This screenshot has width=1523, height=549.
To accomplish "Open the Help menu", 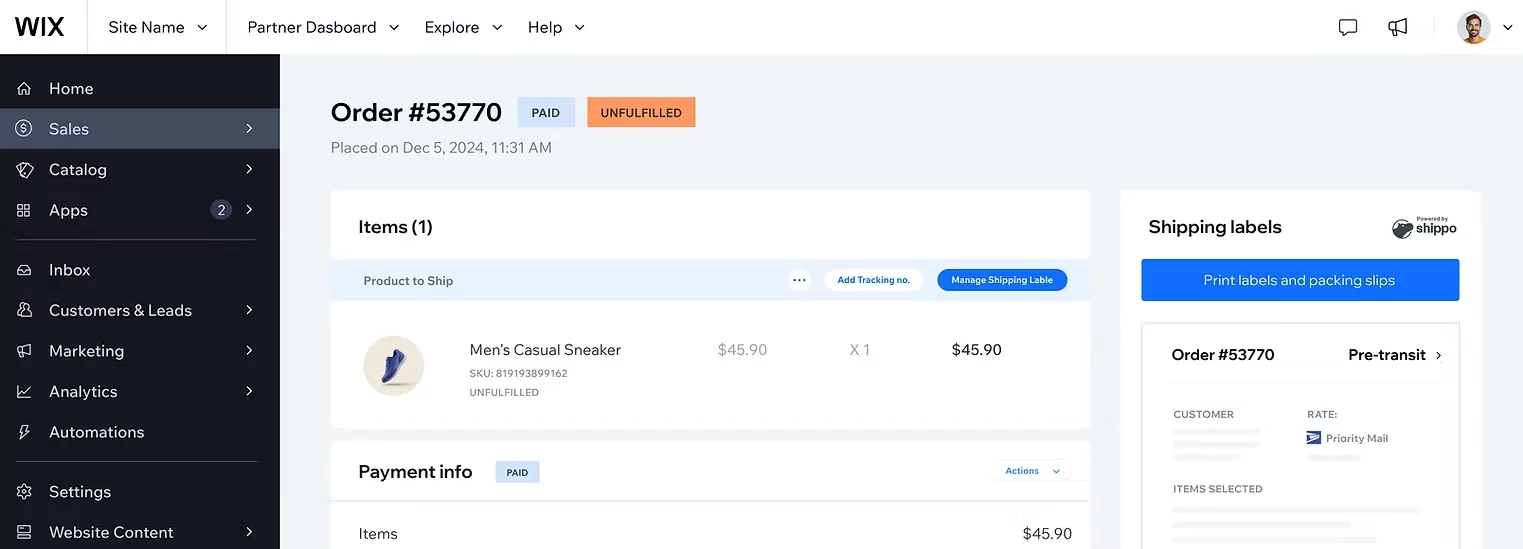I will click(x=556, y=27).
